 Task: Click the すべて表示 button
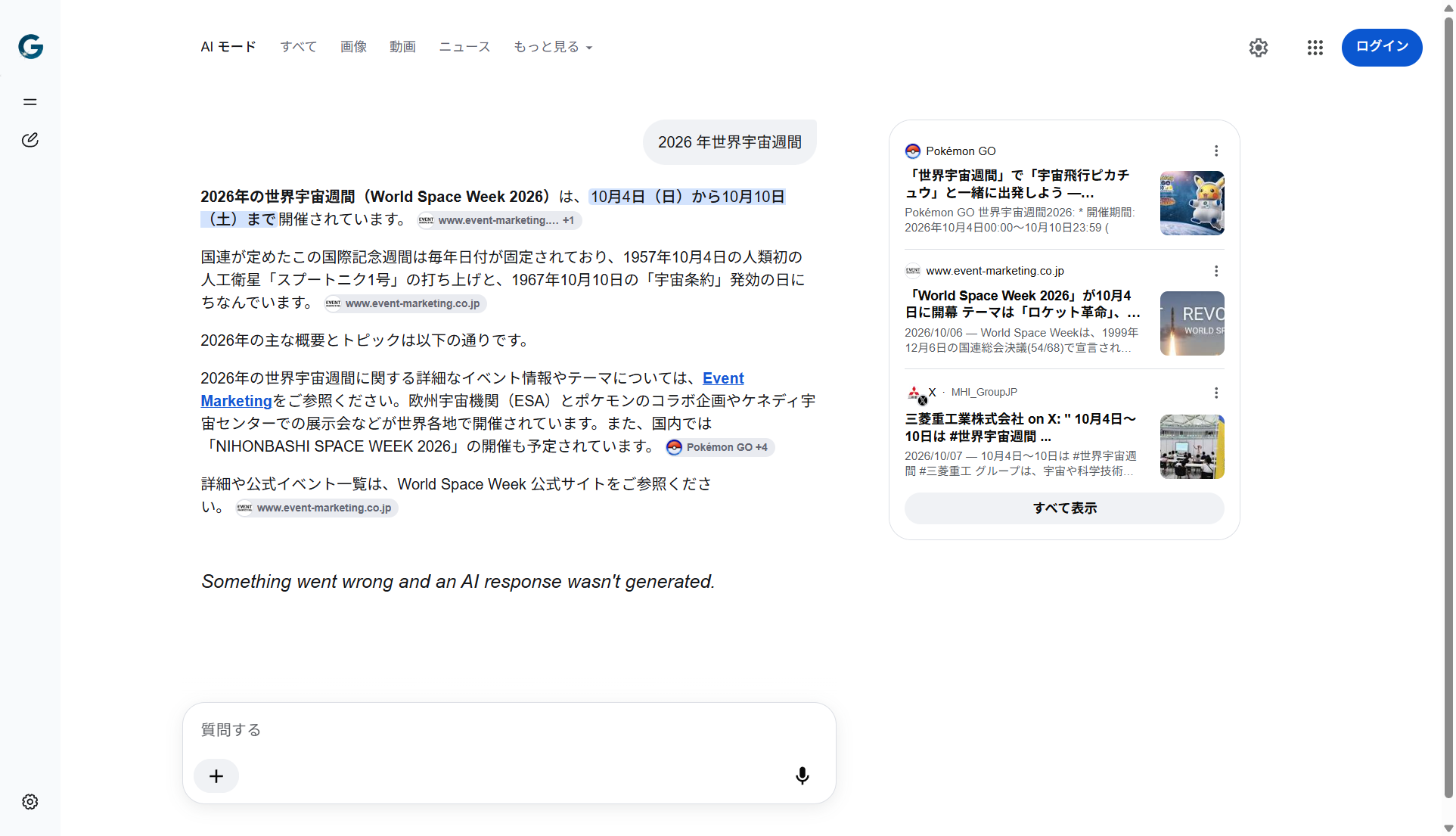click(1064, 508)
